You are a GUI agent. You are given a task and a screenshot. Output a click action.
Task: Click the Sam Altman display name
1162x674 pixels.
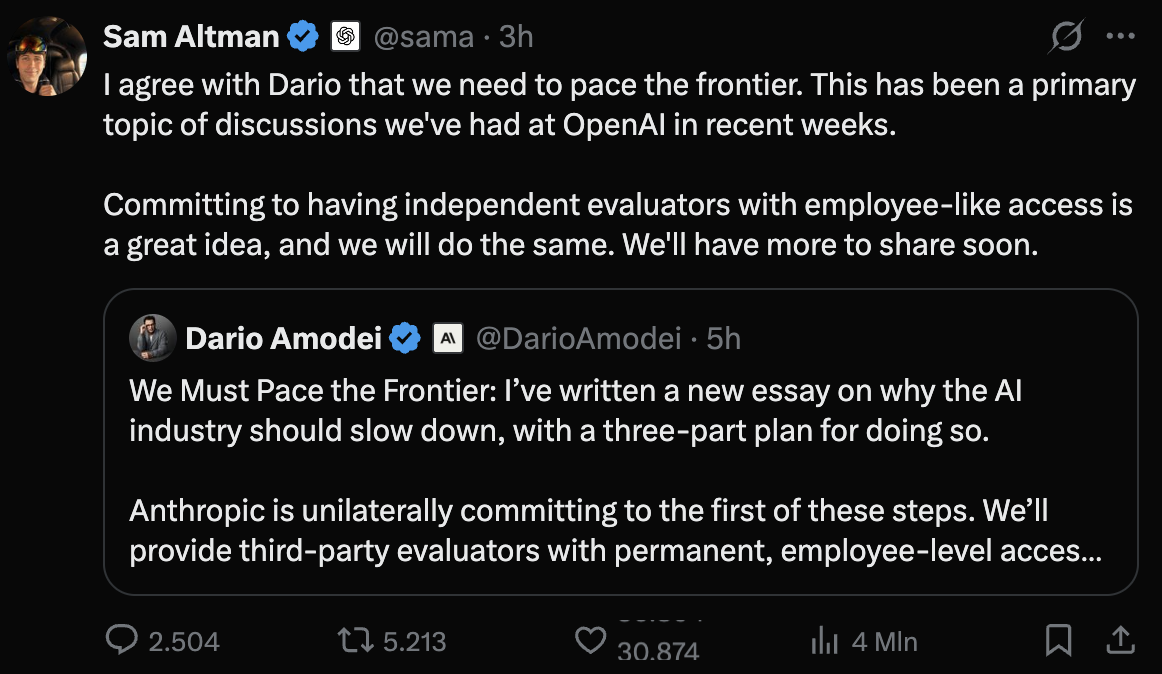click(190, 36)
